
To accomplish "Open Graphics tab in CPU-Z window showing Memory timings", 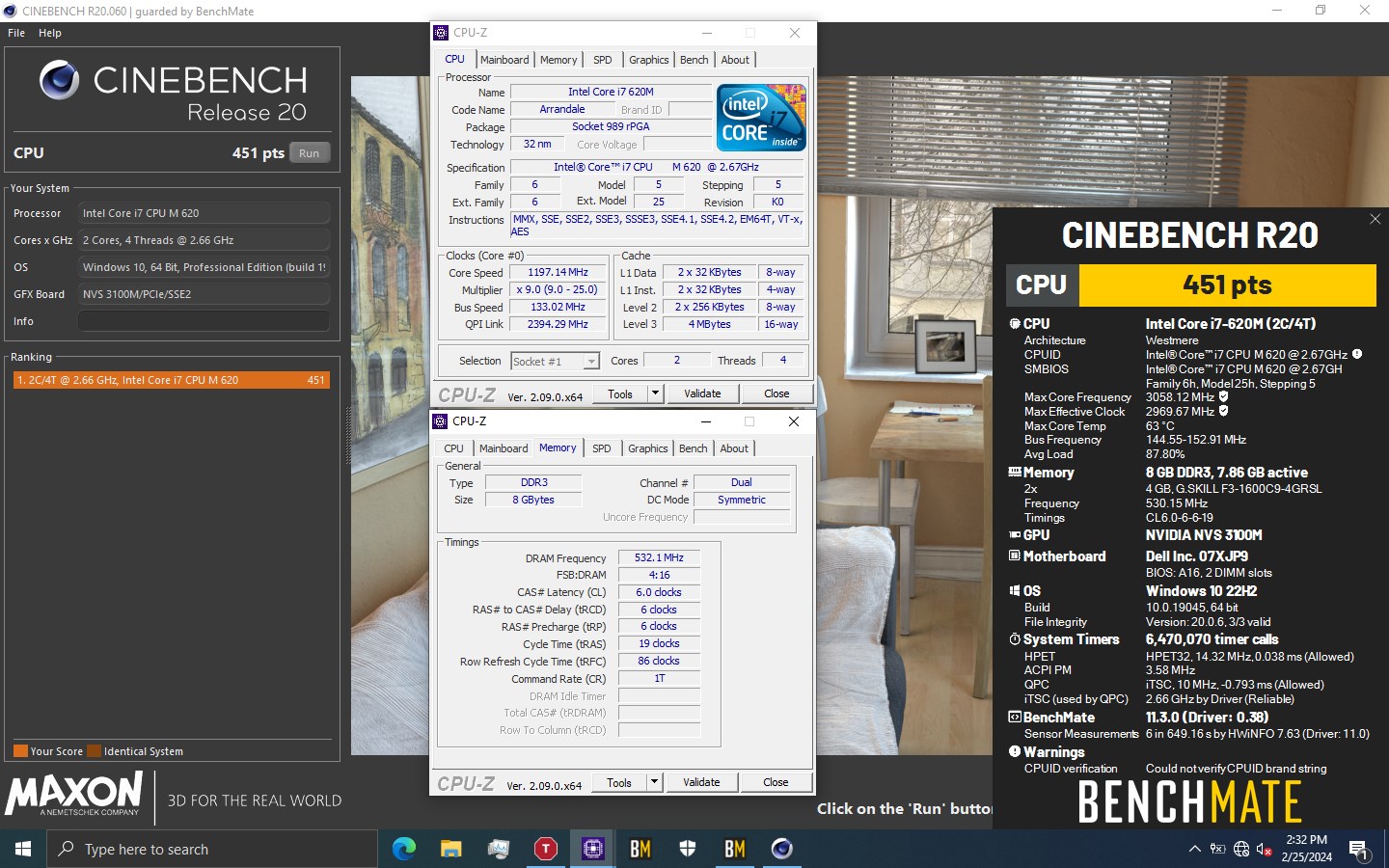I will click(648, 448).
